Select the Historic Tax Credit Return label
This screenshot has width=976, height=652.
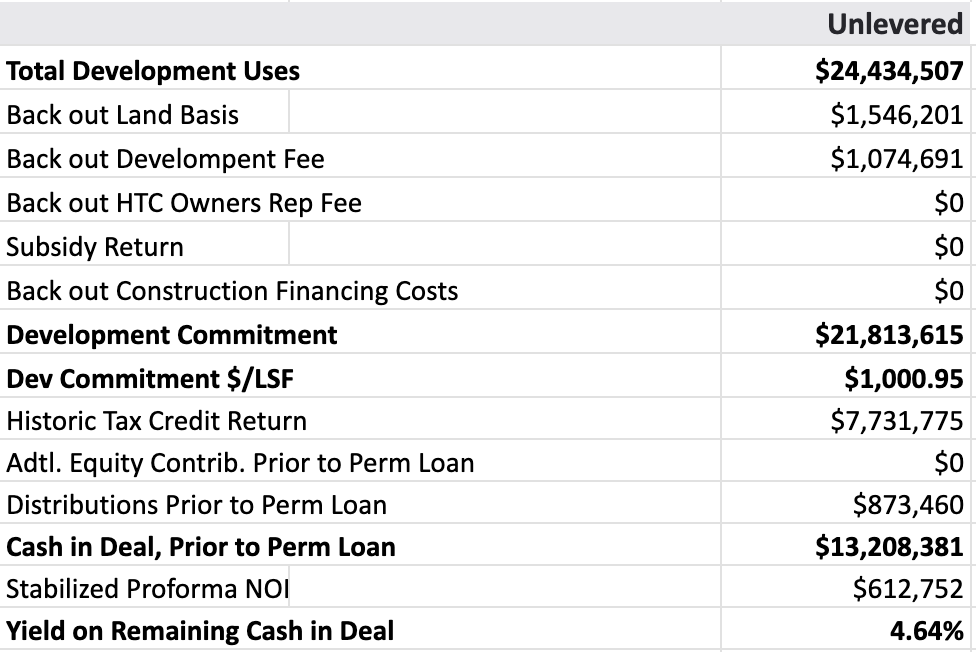click(x=156, y=422)
